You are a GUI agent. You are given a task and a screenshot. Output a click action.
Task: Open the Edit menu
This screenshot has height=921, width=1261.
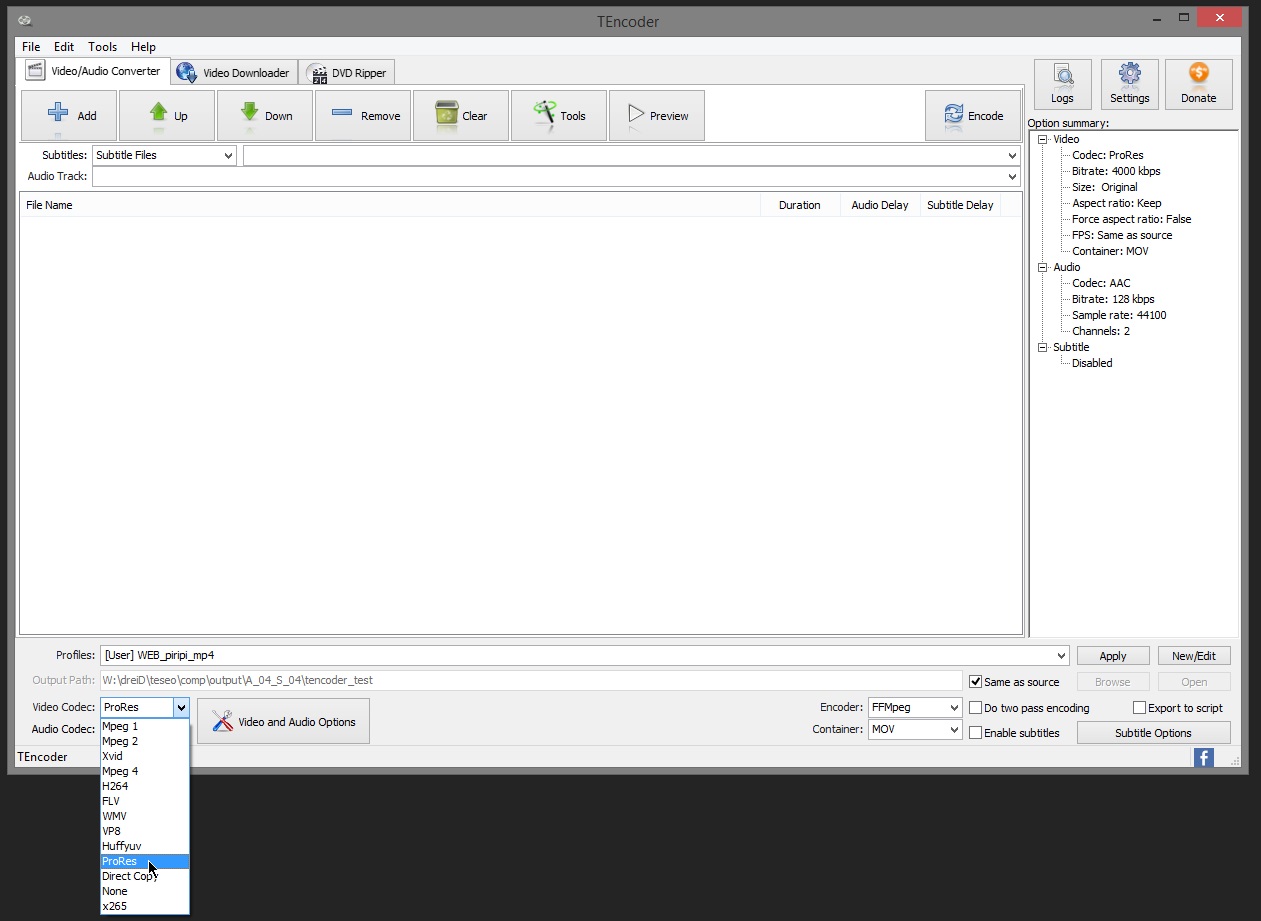click(x=64, y=47)
